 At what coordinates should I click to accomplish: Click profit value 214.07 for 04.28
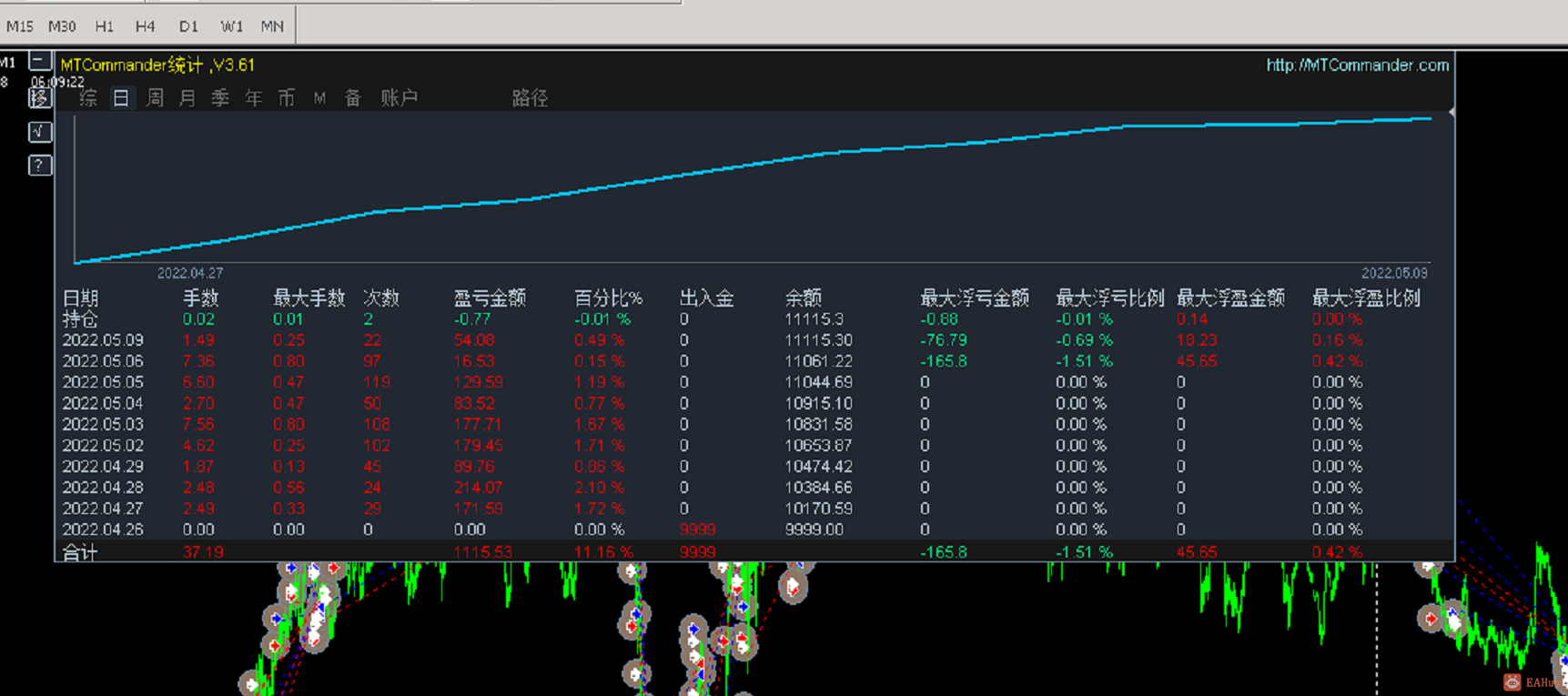click(479, 488)
